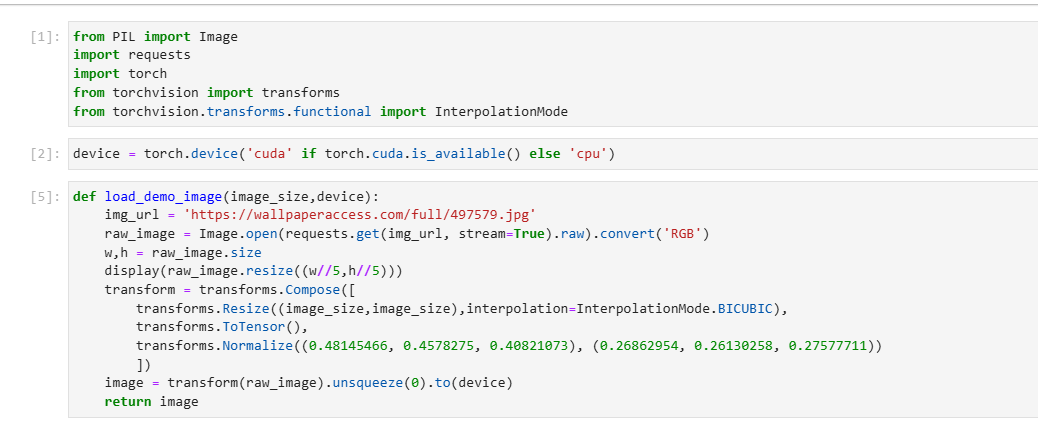Click the wallpaperaccess image URL string
The height and width of the screenshot is (424, 1038).
point(351,215)
